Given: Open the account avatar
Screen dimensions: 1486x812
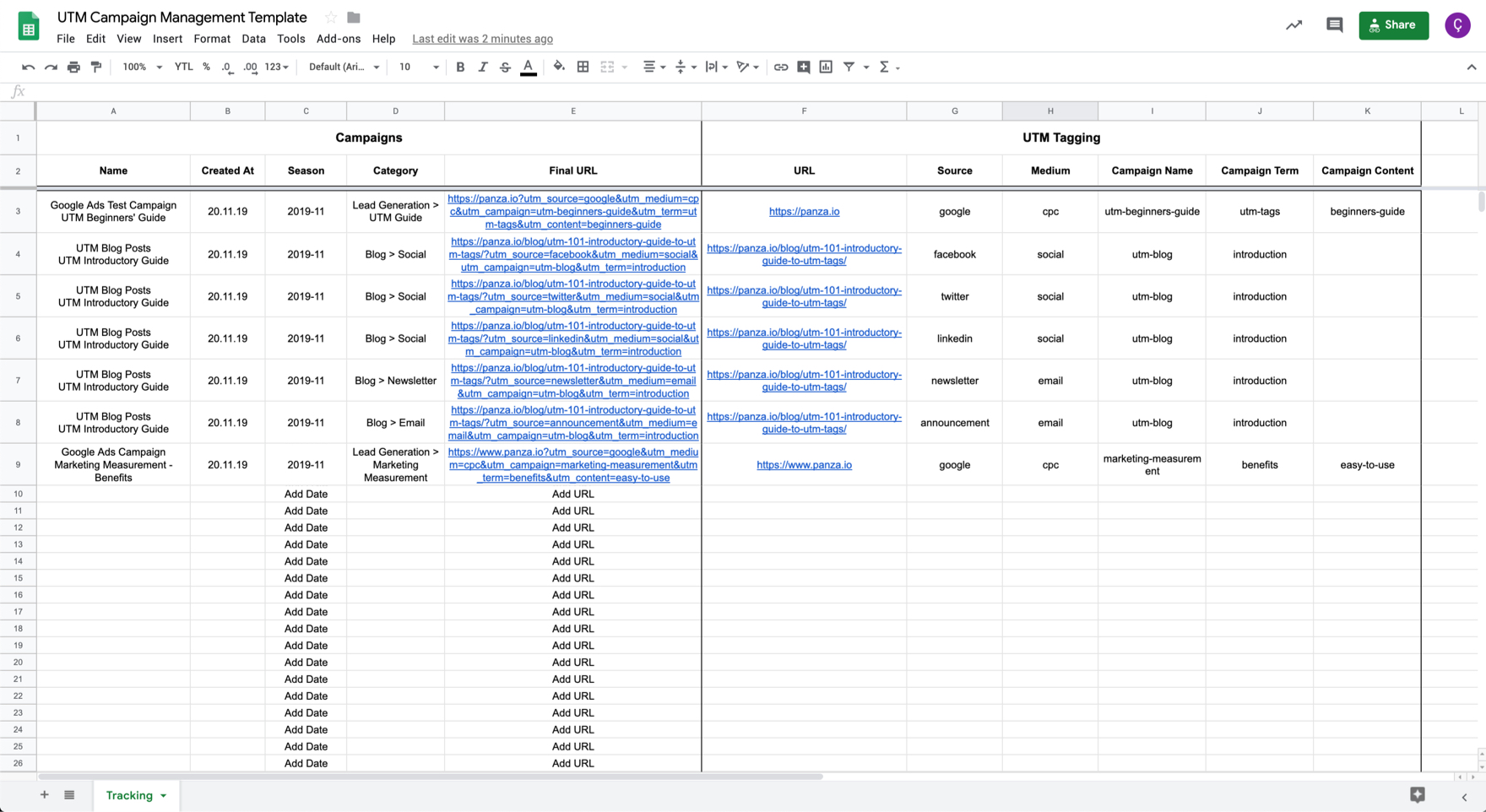Looking at the screenshot, I should [1457, 25].
